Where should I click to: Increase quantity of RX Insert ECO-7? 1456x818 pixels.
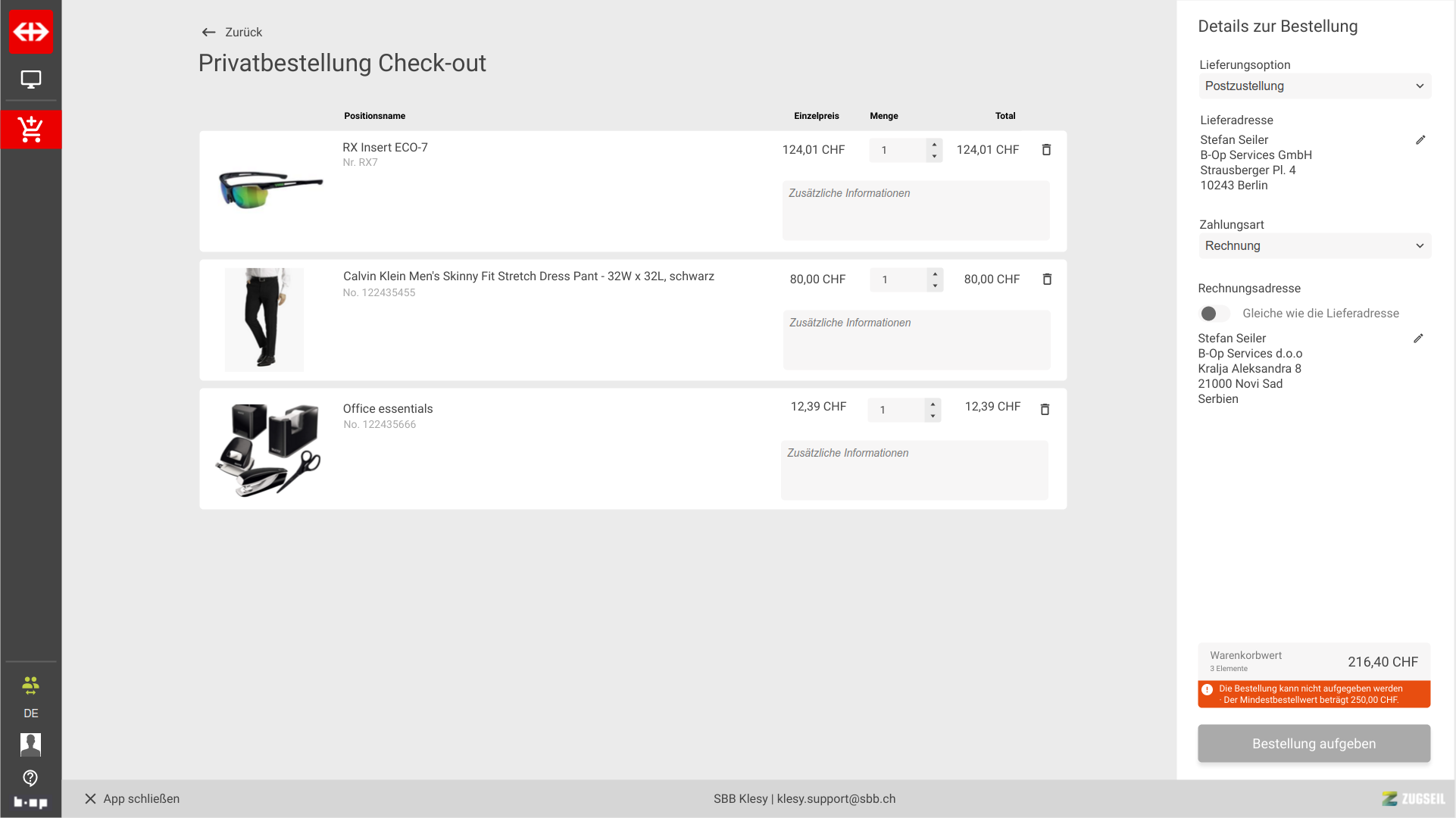click(x=934, y=144)
